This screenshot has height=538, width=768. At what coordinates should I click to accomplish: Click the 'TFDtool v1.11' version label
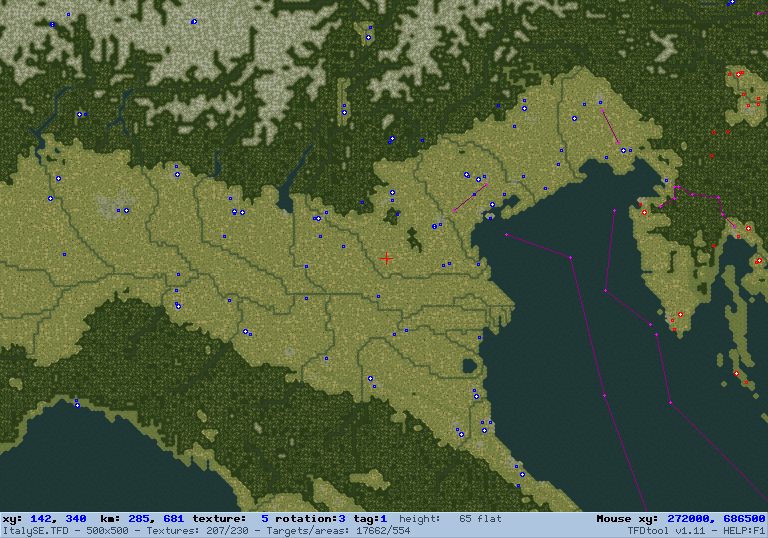tap(669, 531)
